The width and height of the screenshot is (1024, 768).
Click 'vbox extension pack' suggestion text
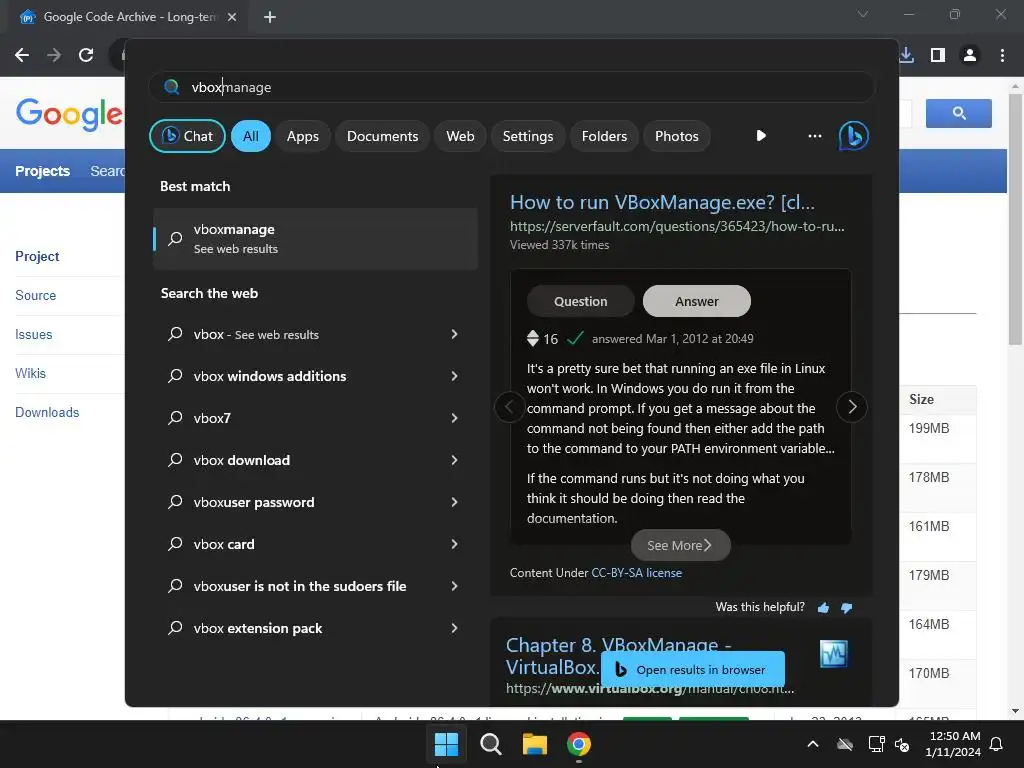[258, 628]
